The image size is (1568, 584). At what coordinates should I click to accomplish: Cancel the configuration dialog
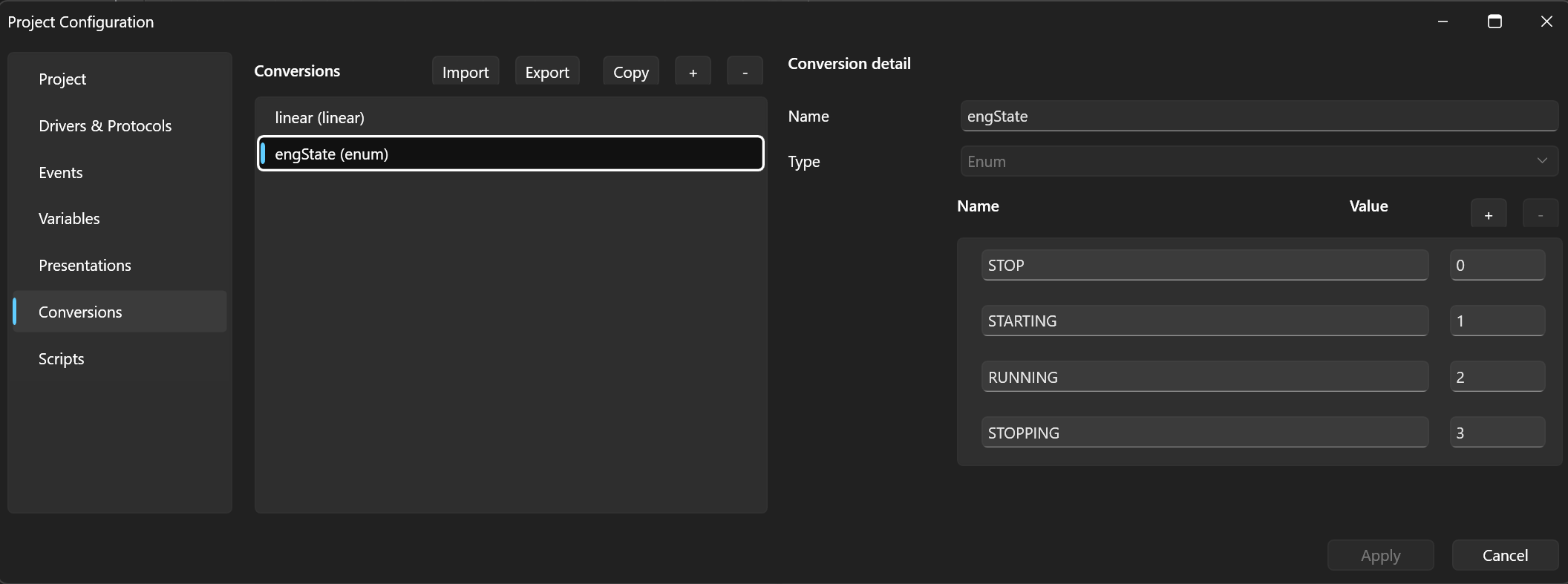coord(1506,555)
